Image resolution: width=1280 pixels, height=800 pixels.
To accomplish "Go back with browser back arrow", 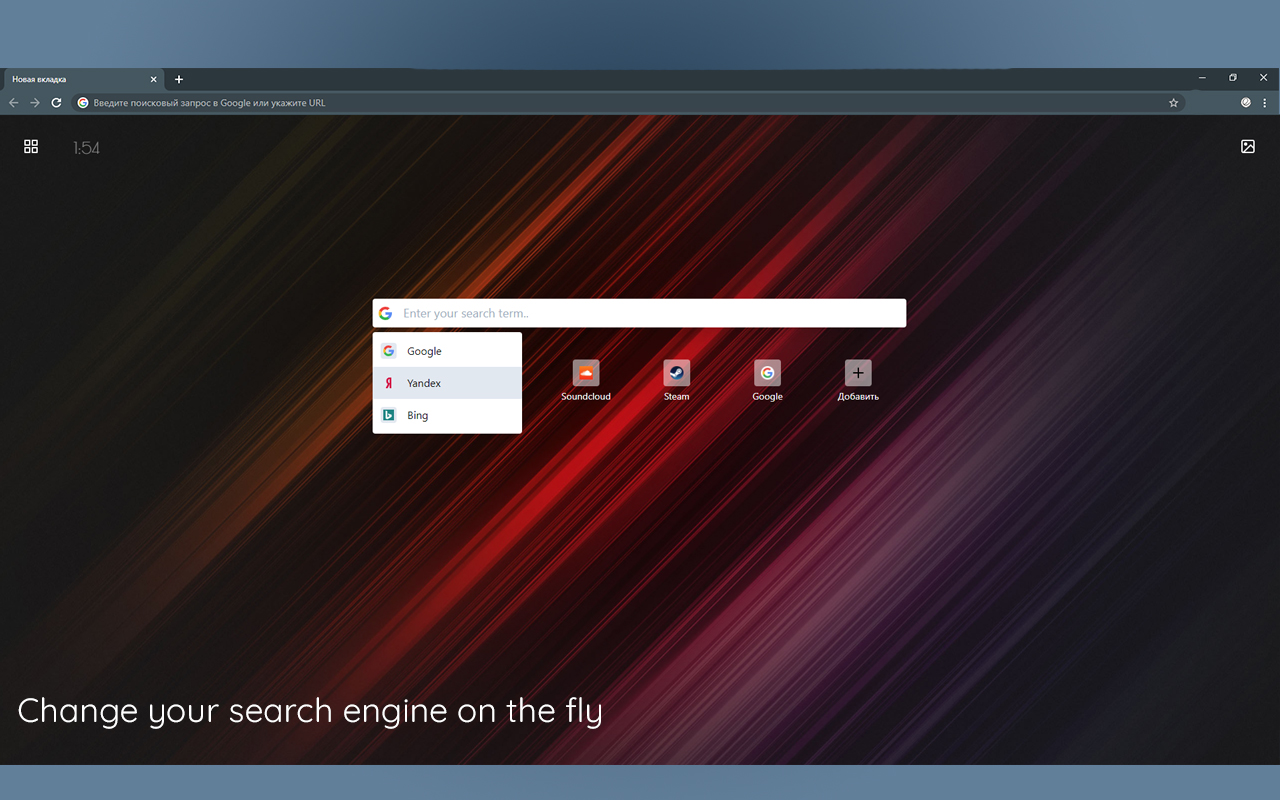I will click(x=14, y=103).
